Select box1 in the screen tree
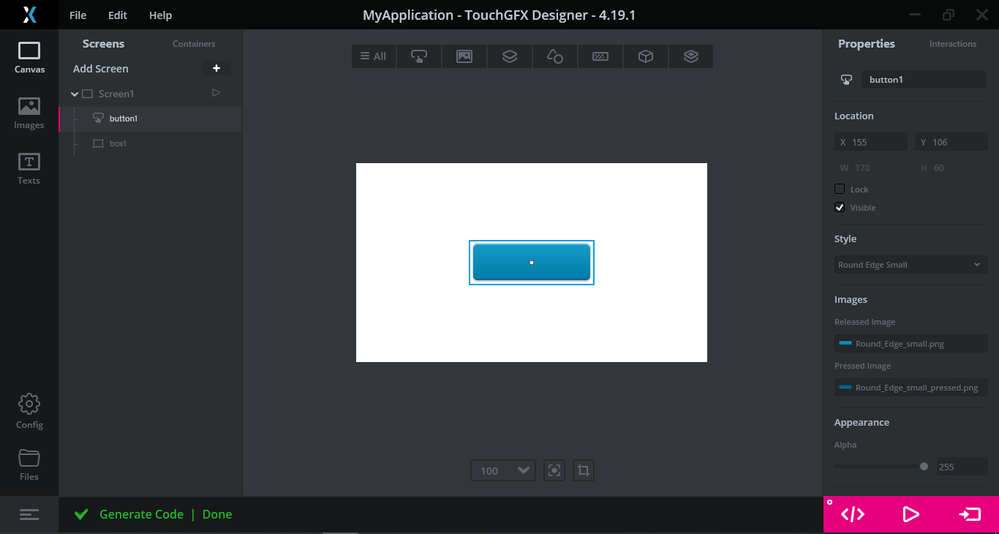The height and width of the screenshot is (534, 999). (x=150, y=143)
